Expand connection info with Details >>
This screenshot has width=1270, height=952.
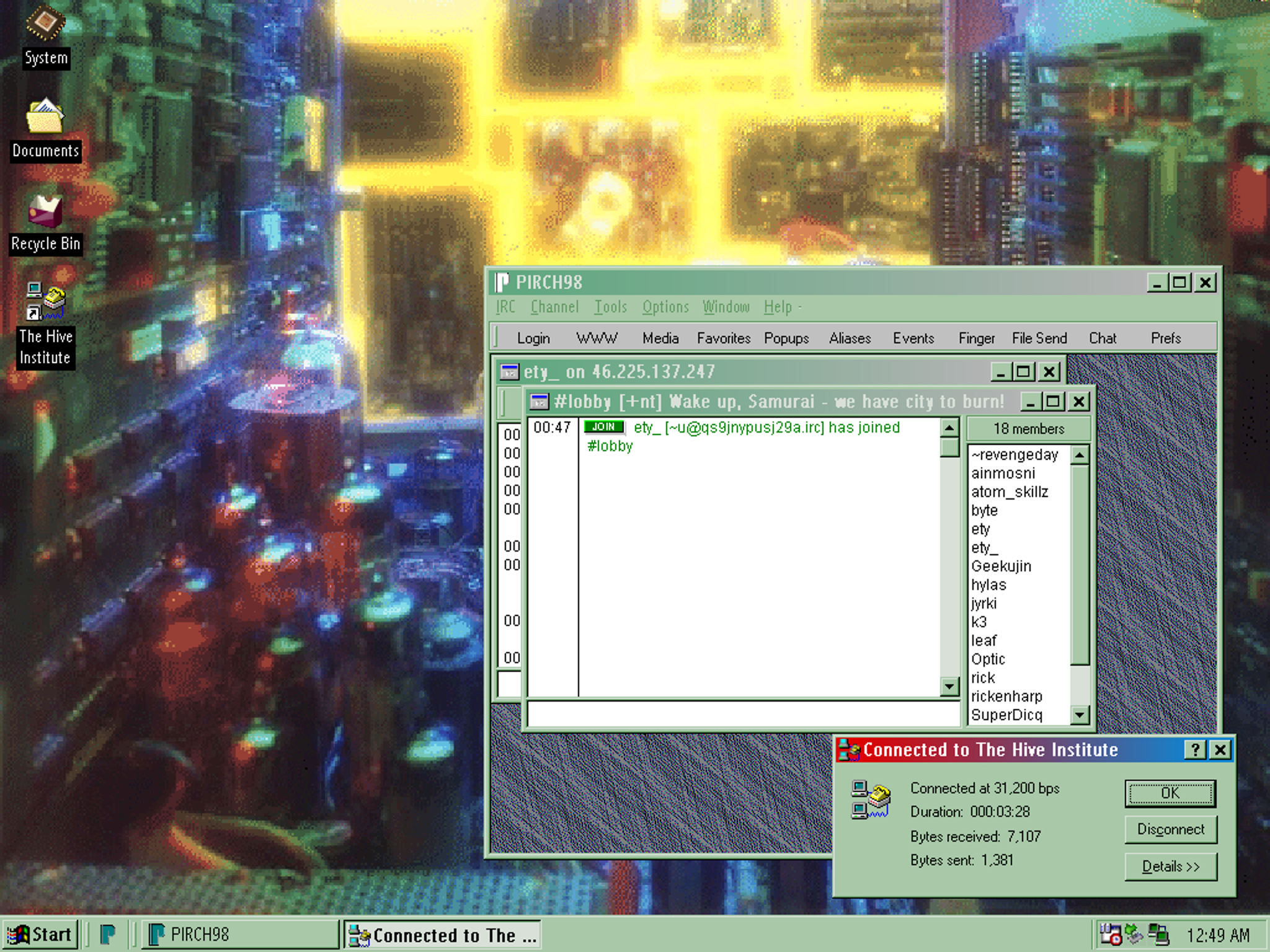[x=1170, y=866]
